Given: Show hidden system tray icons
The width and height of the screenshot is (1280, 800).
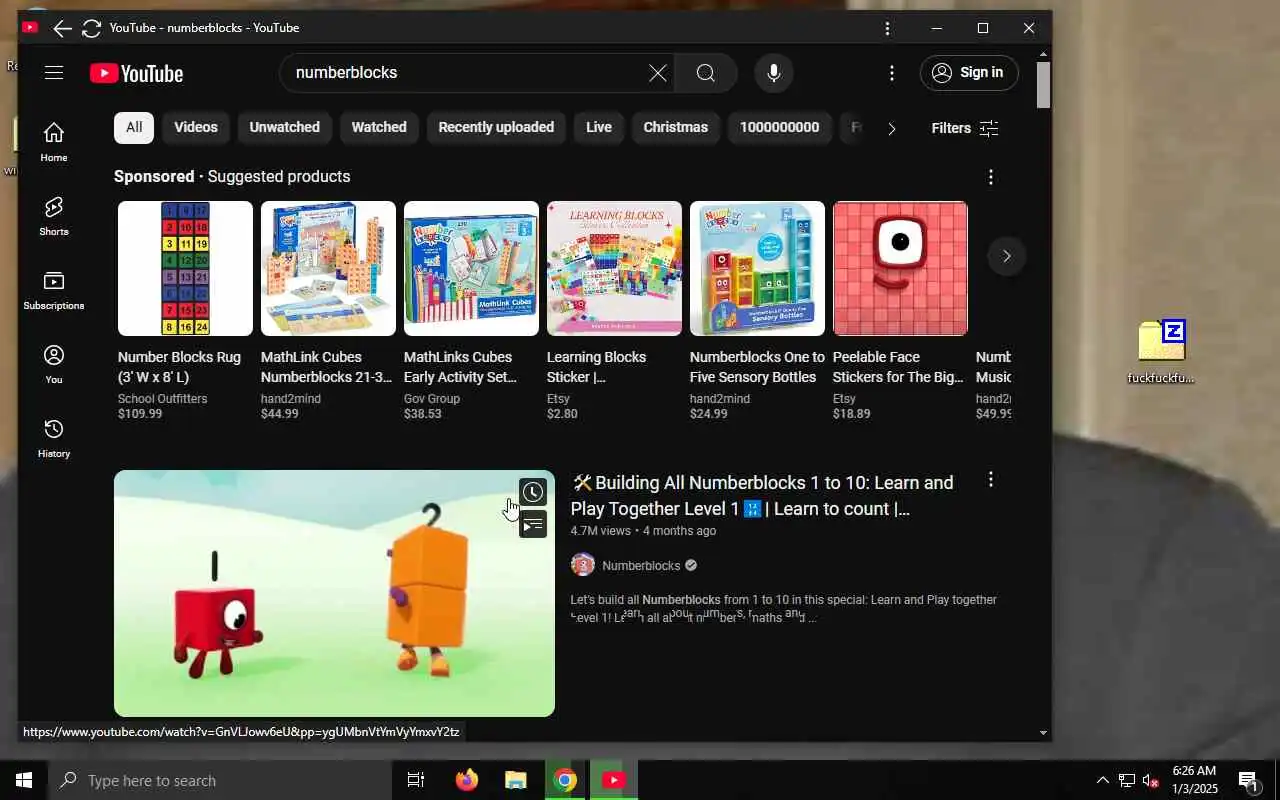Looking at the screenshot, I should click(x=1103, y=780).
